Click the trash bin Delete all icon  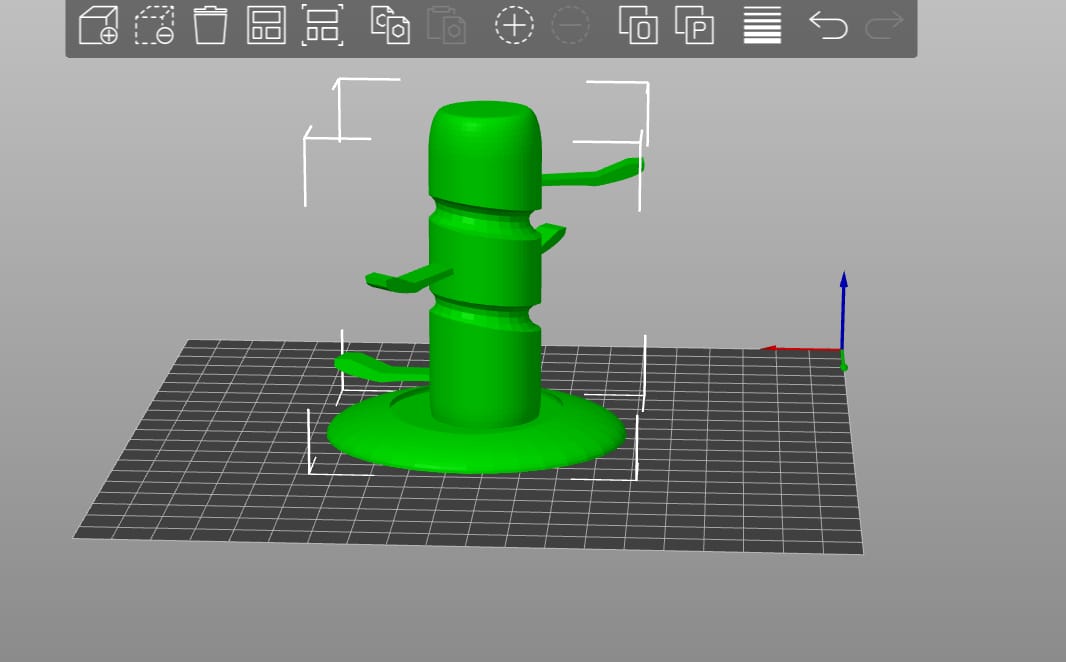click(x=210, y=25)
